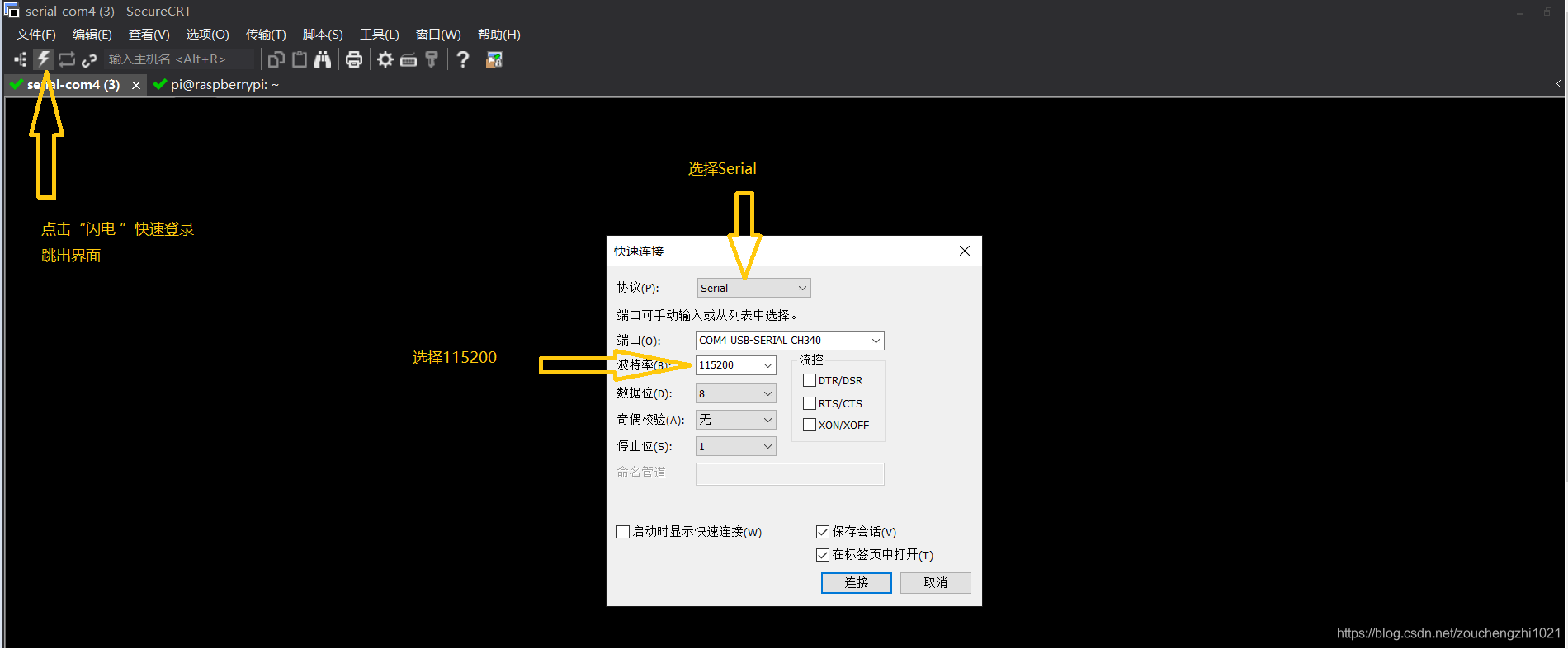Image resolution: width=1568 pixels, height=649 pixels.
Task: Click the key Public-Key Assistant icon
Action: (432, 59)
